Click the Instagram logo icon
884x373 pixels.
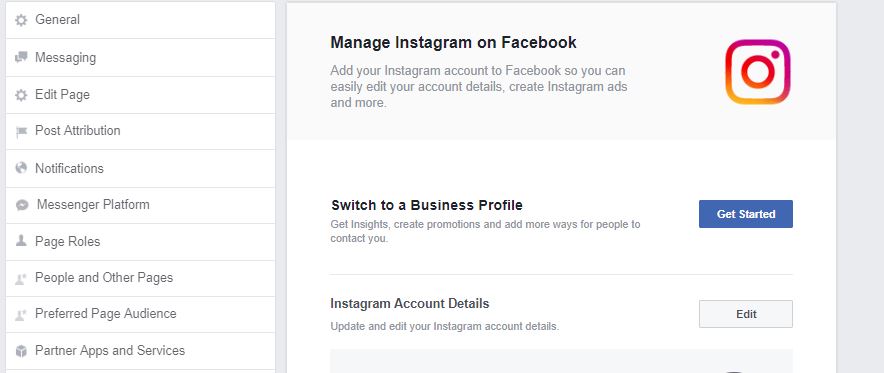(x=758, y=72)
